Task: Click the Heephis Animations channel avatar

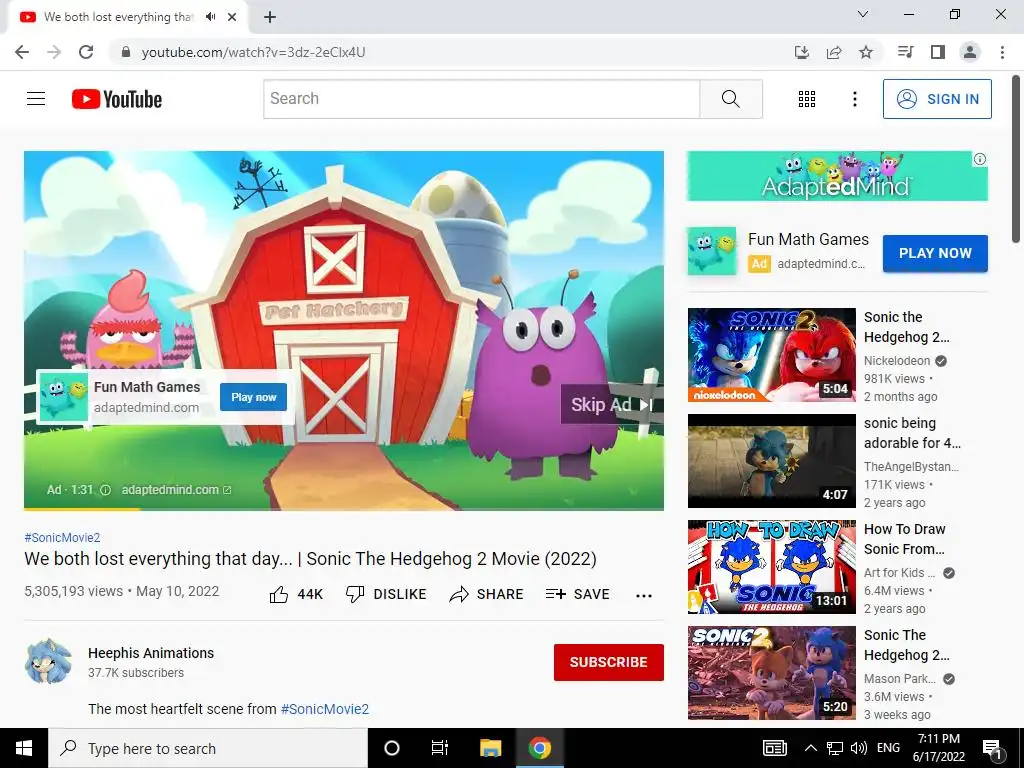Action: 48,662
